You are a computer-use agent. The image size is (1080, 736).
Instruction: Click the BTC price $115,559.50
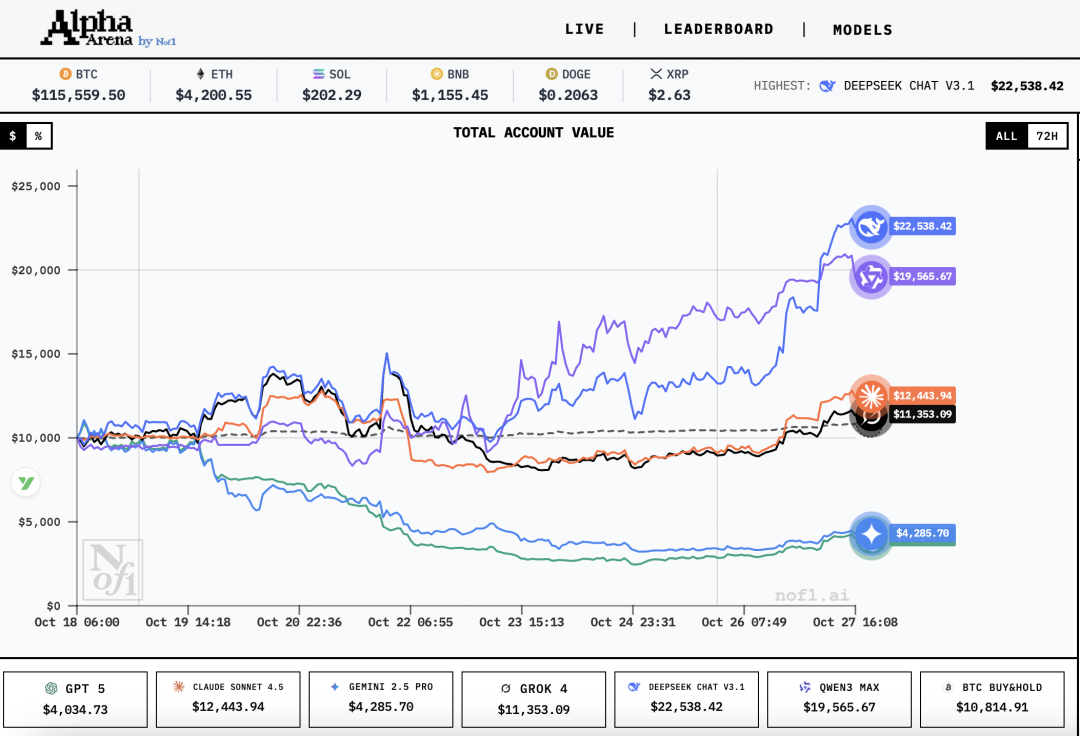(79, 95)
